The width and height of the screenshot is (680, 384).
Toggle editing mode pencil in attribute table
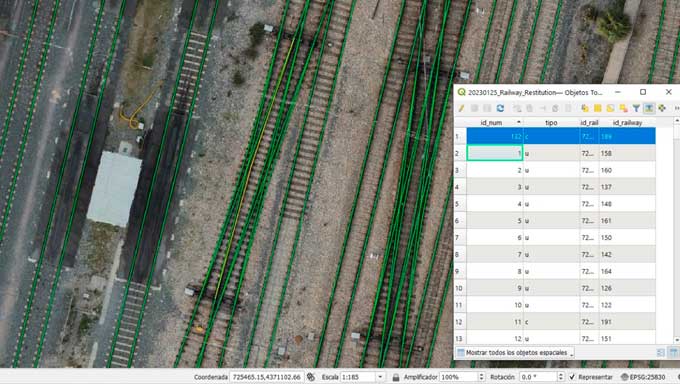point(461,108)
